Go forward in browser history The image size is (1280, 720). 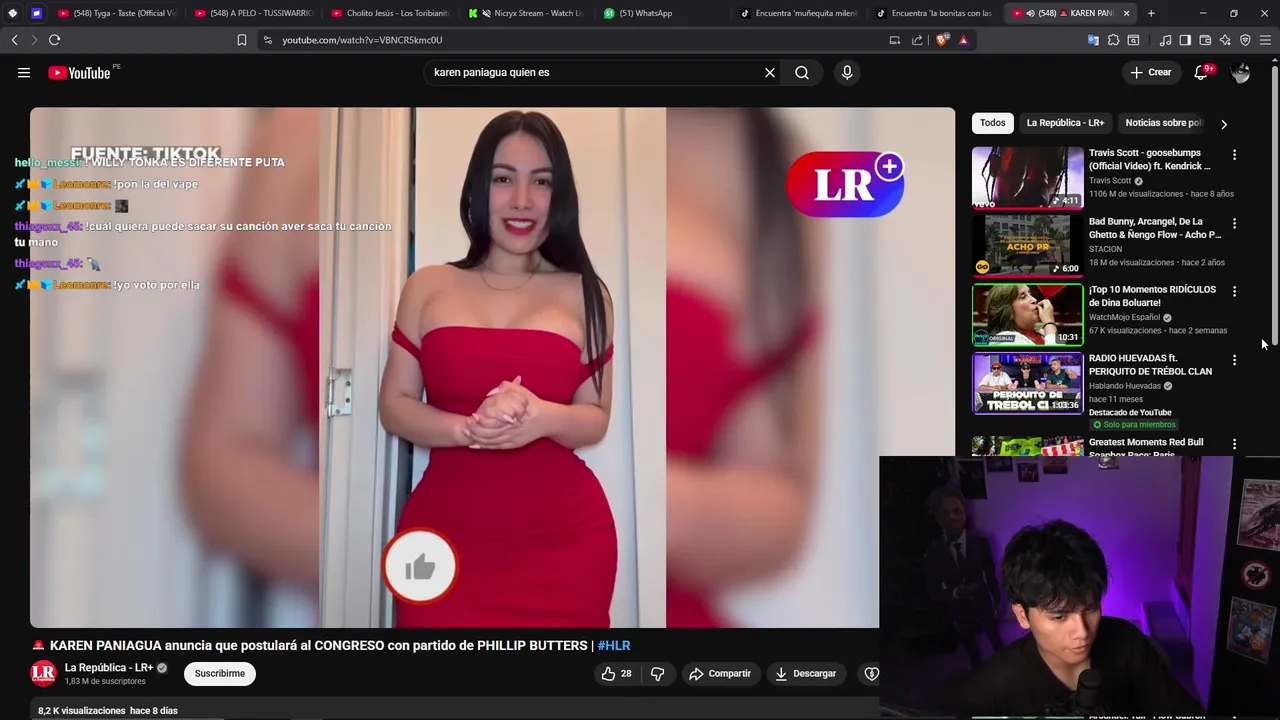pos(34,40)
